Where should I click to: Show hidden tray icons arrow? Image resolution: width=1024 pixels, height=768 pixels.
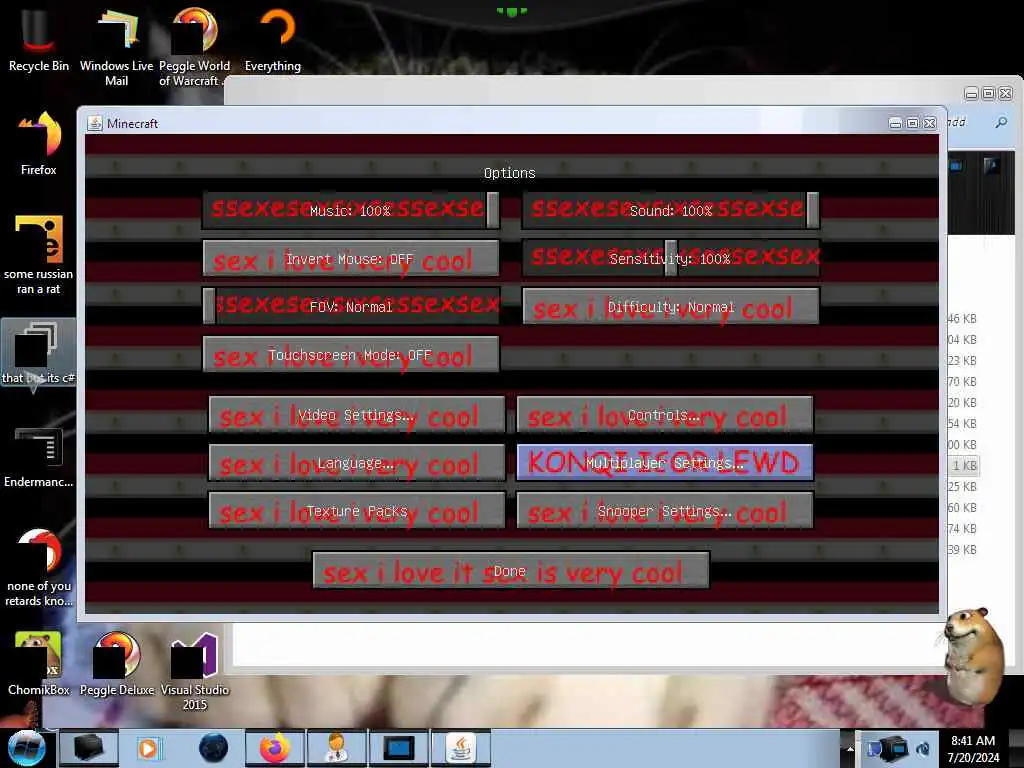pyautogui.click(x=850, y=749)
